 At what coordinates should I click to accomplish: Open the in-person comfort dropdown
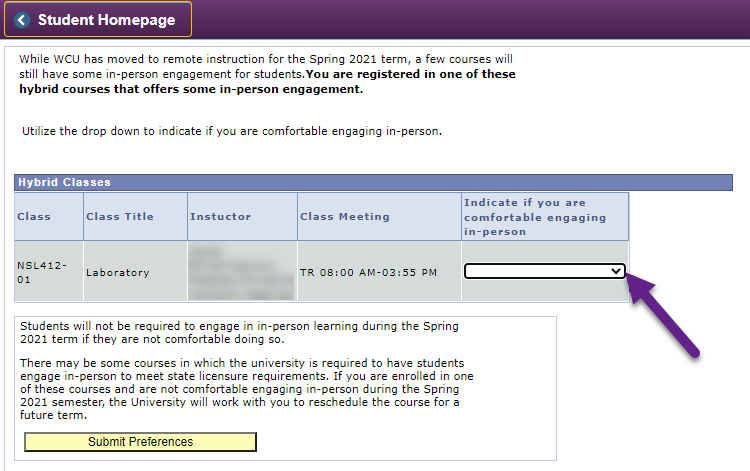[545, 271]
